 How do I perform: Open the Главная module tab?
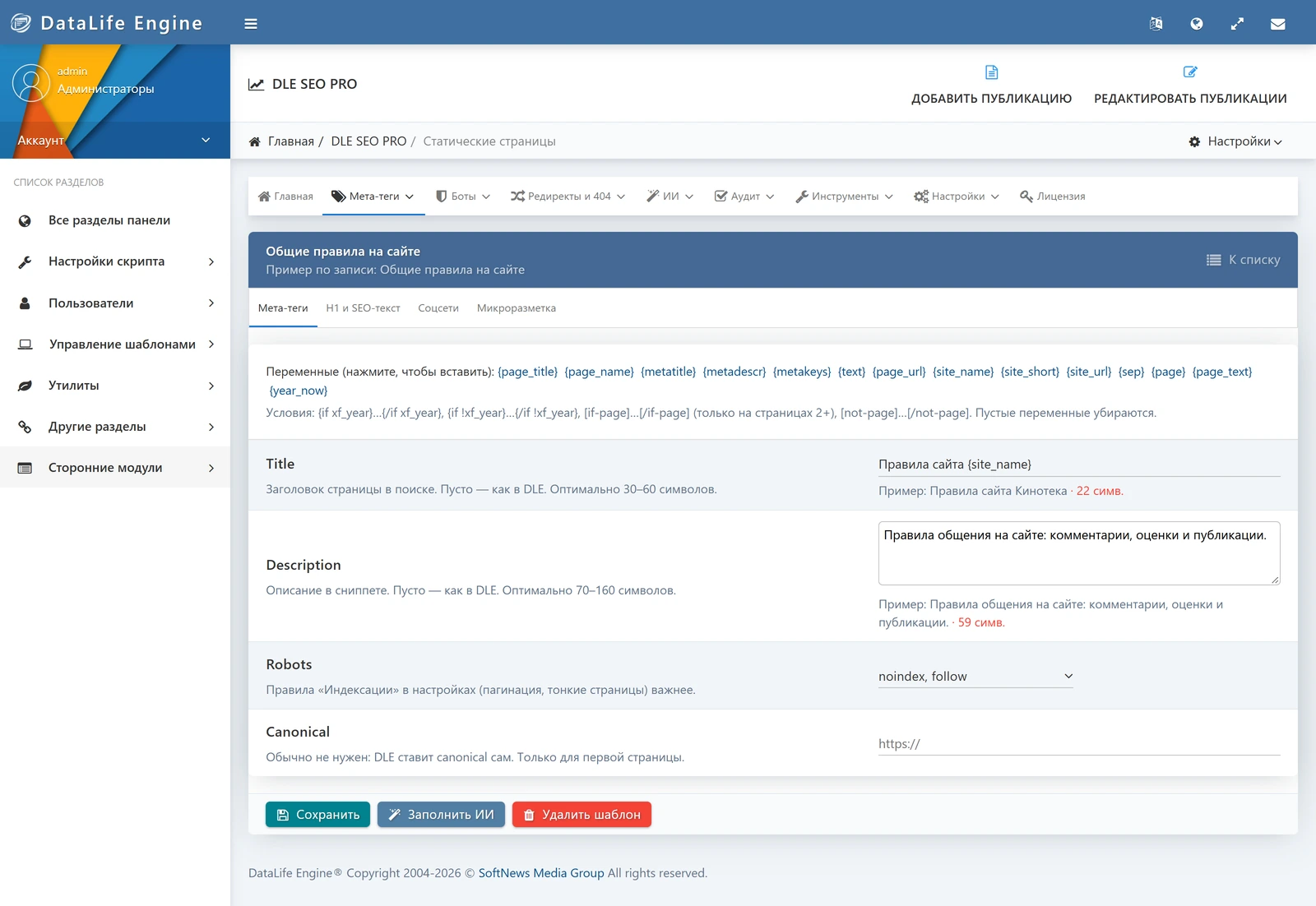coord(285,196)
